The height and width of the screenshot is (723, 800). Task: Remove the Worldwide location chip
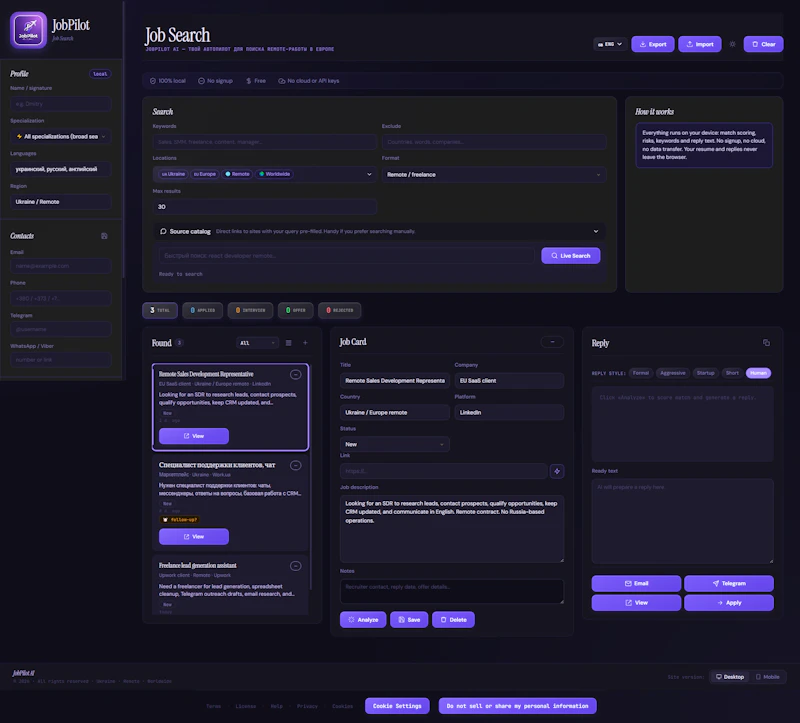click(x=274, y=174)
